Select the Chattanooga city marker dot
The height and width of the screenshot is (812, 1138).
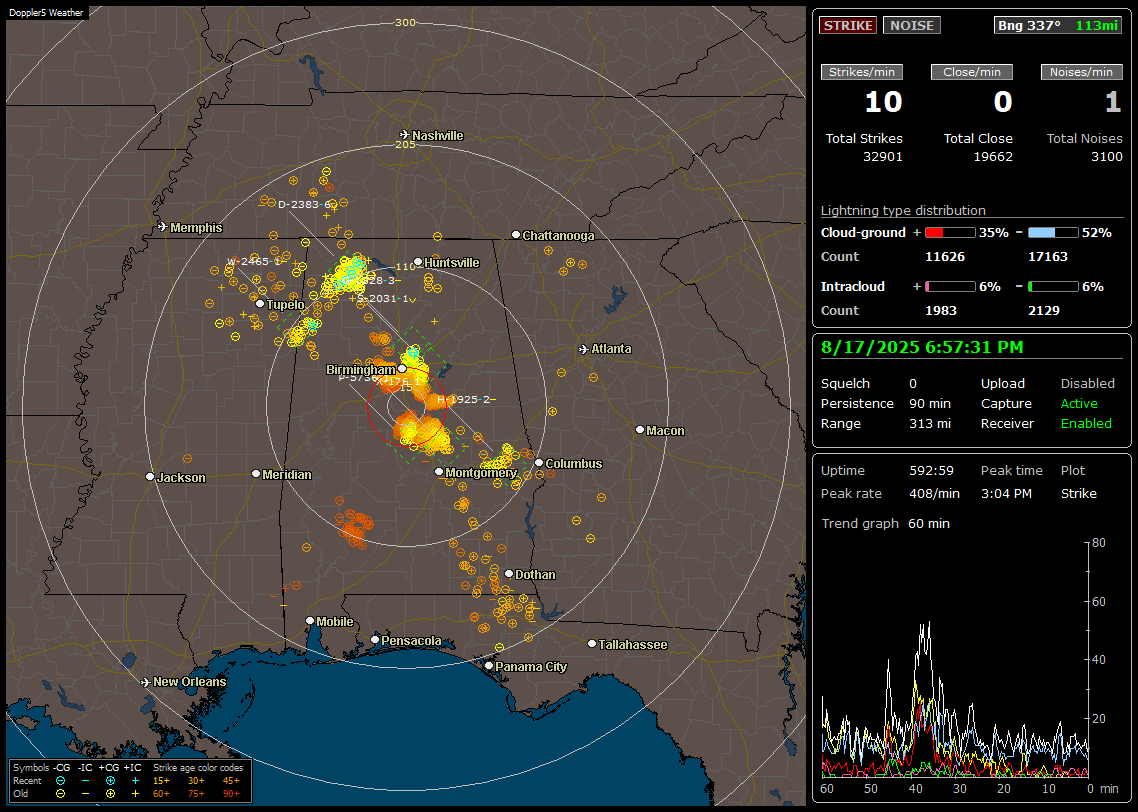[x=515, y=235]
